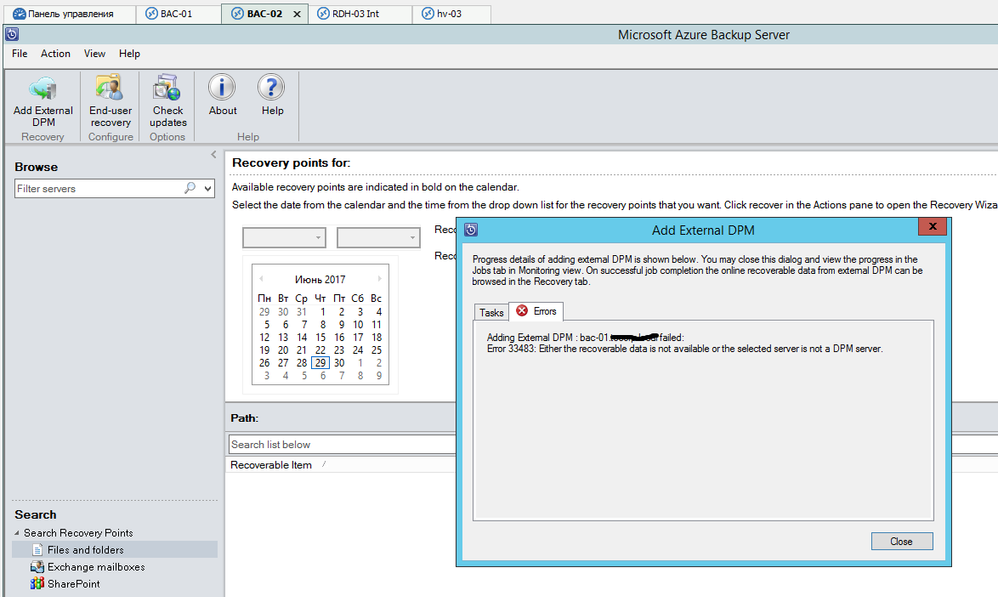This screenshot has width=998, height=597.
Task: Click the Панель управления tab icon
Action: [19, 13]
